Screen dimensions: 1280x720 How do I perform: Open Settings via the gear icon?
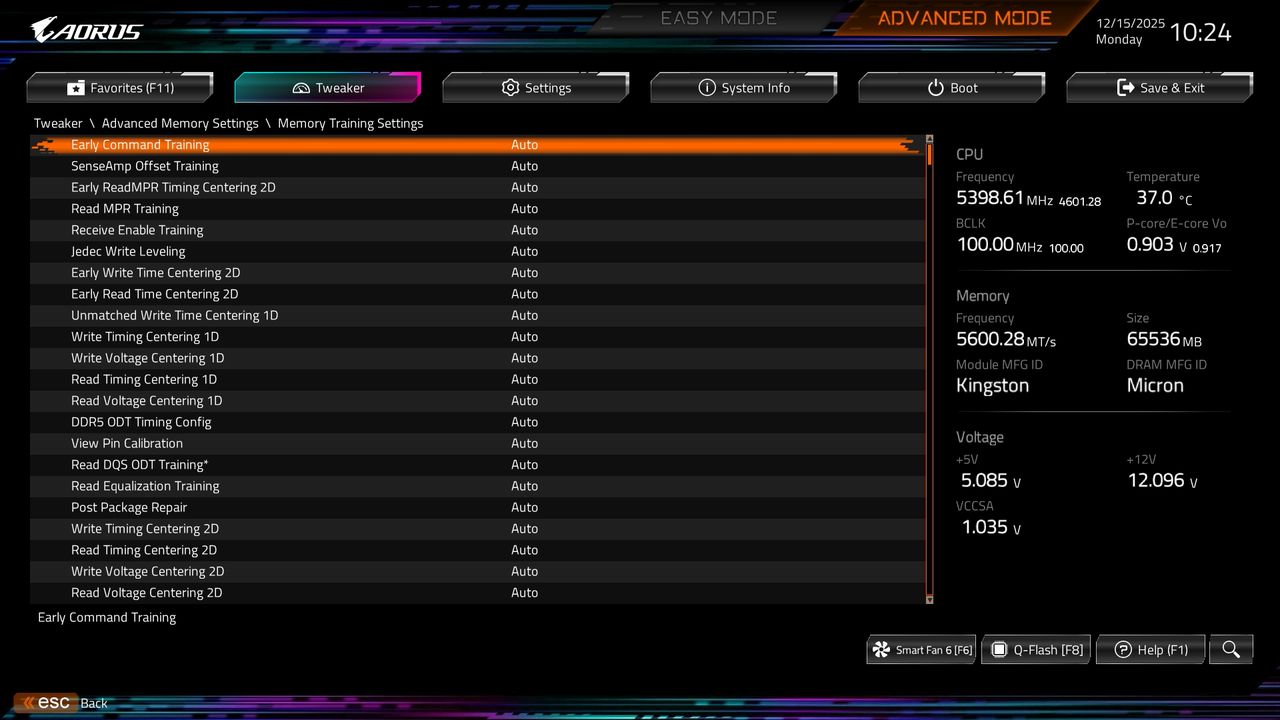coord(510,88)
